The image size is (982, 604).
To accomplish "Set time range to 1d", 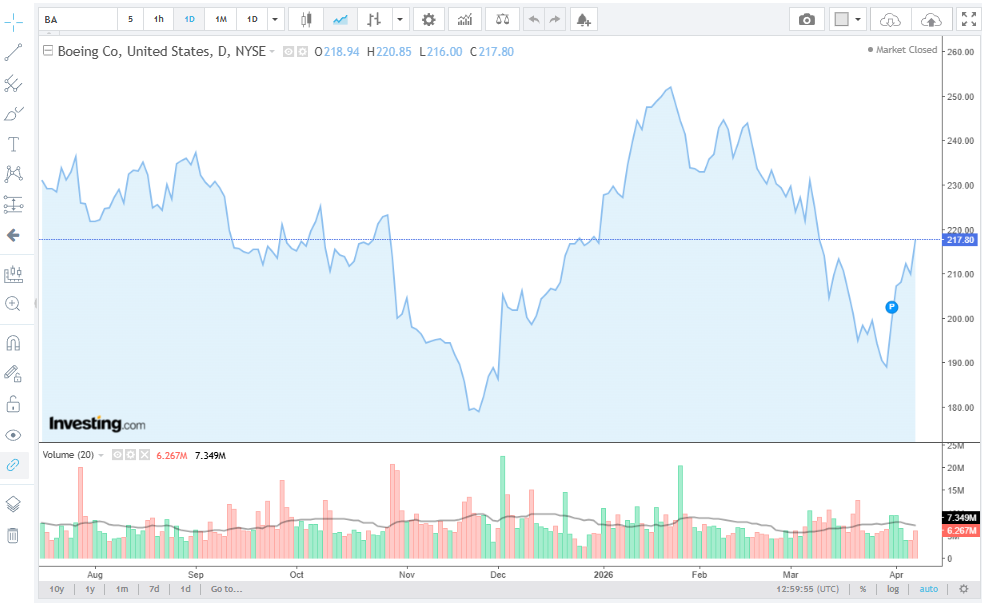I will [185, 589].
